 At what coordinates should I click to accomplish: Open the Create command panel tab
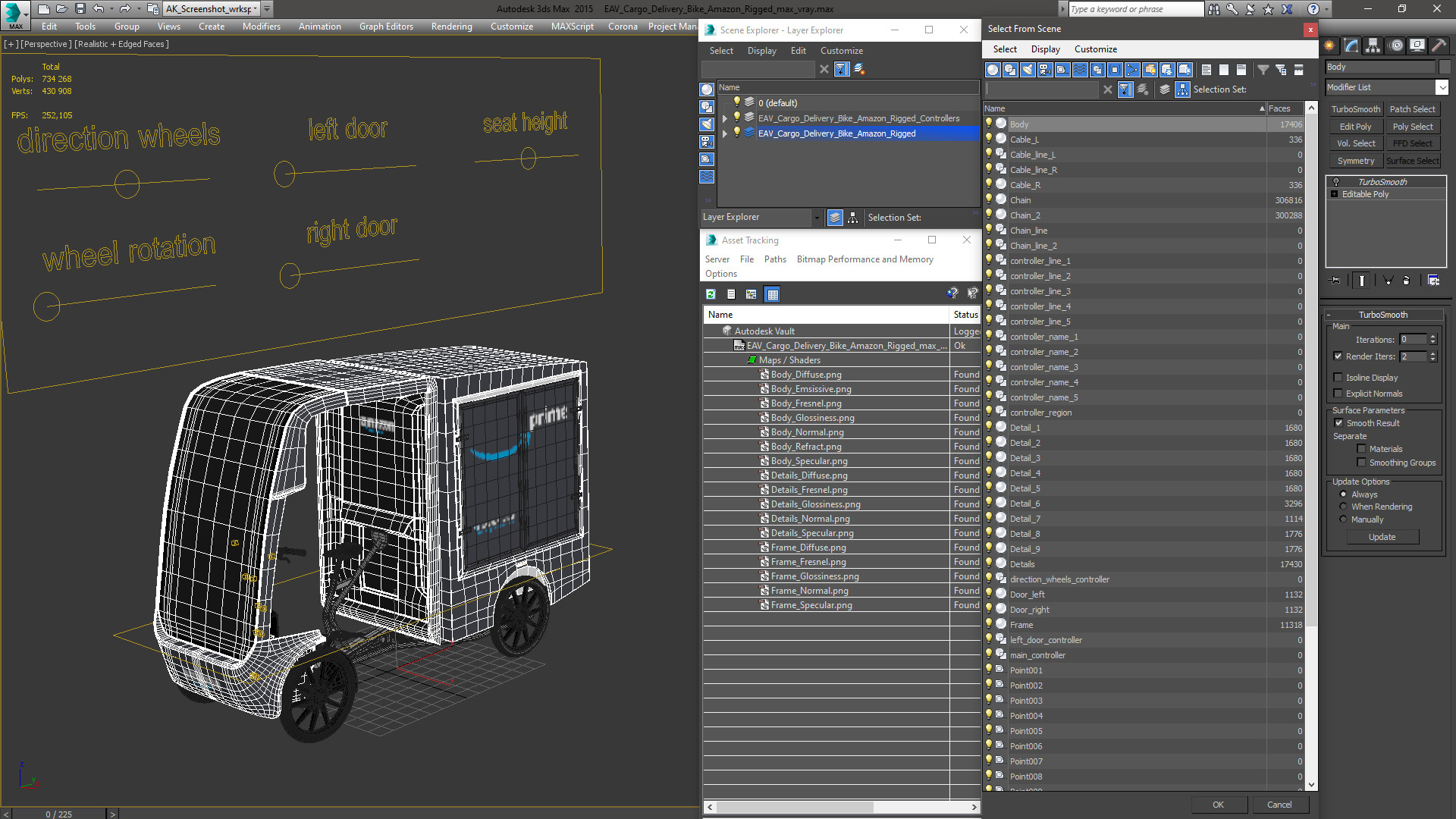(1329, 45)
